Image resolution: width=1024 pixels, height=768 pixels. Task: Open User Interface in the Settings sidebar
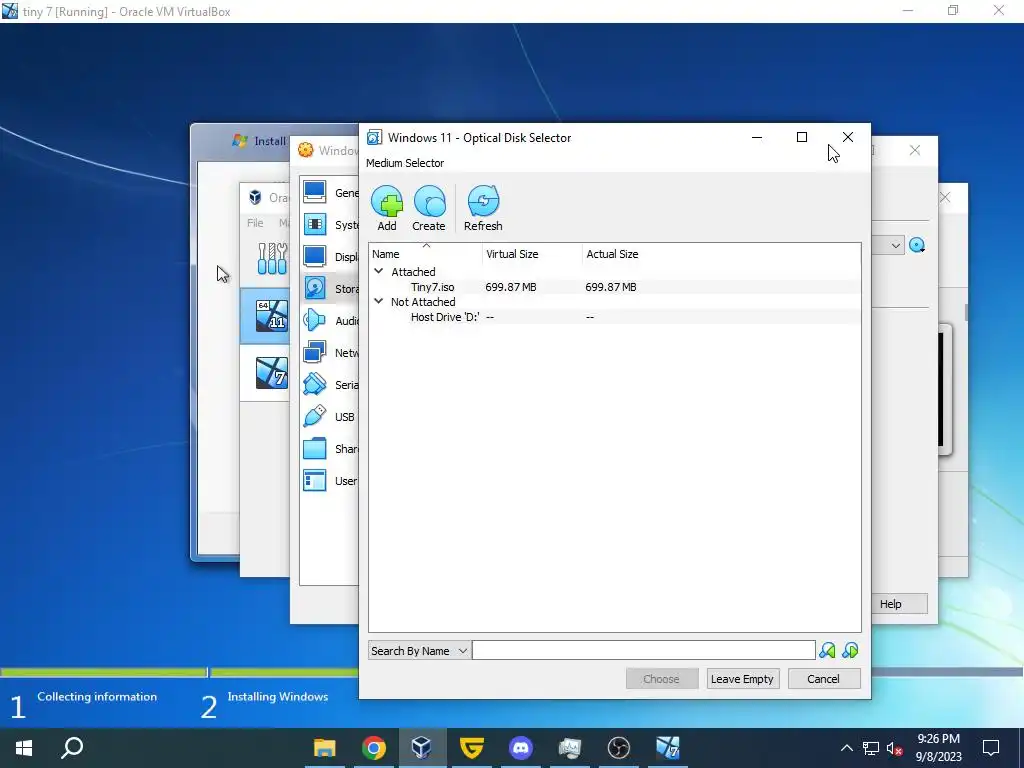[330, 481]
